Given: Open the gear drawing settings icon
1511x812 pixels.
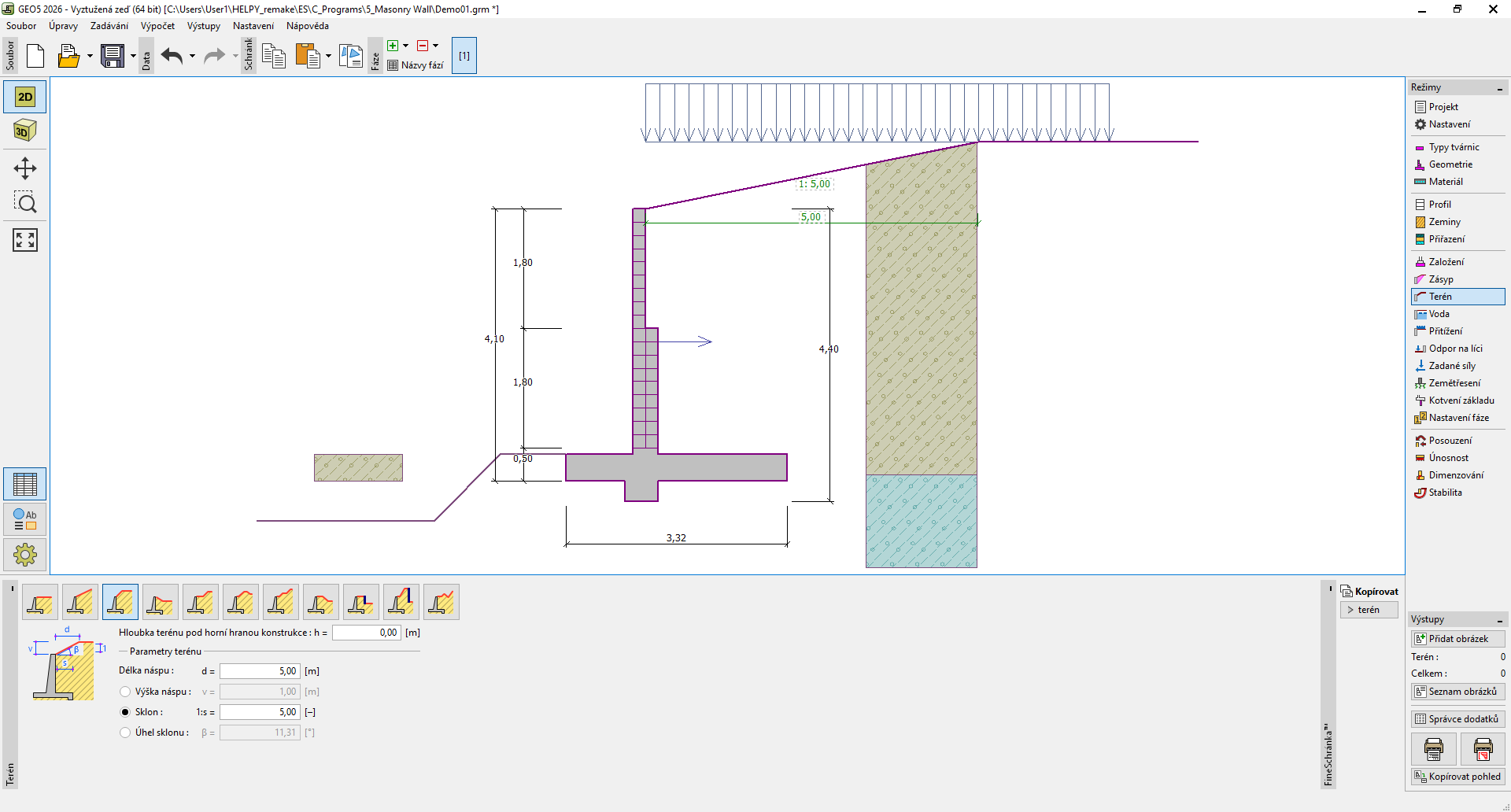Looking at the screenshot, I should point(25,555).
